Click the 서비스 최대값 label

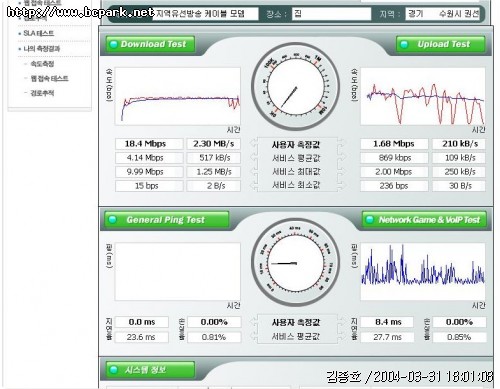(296, 172)
